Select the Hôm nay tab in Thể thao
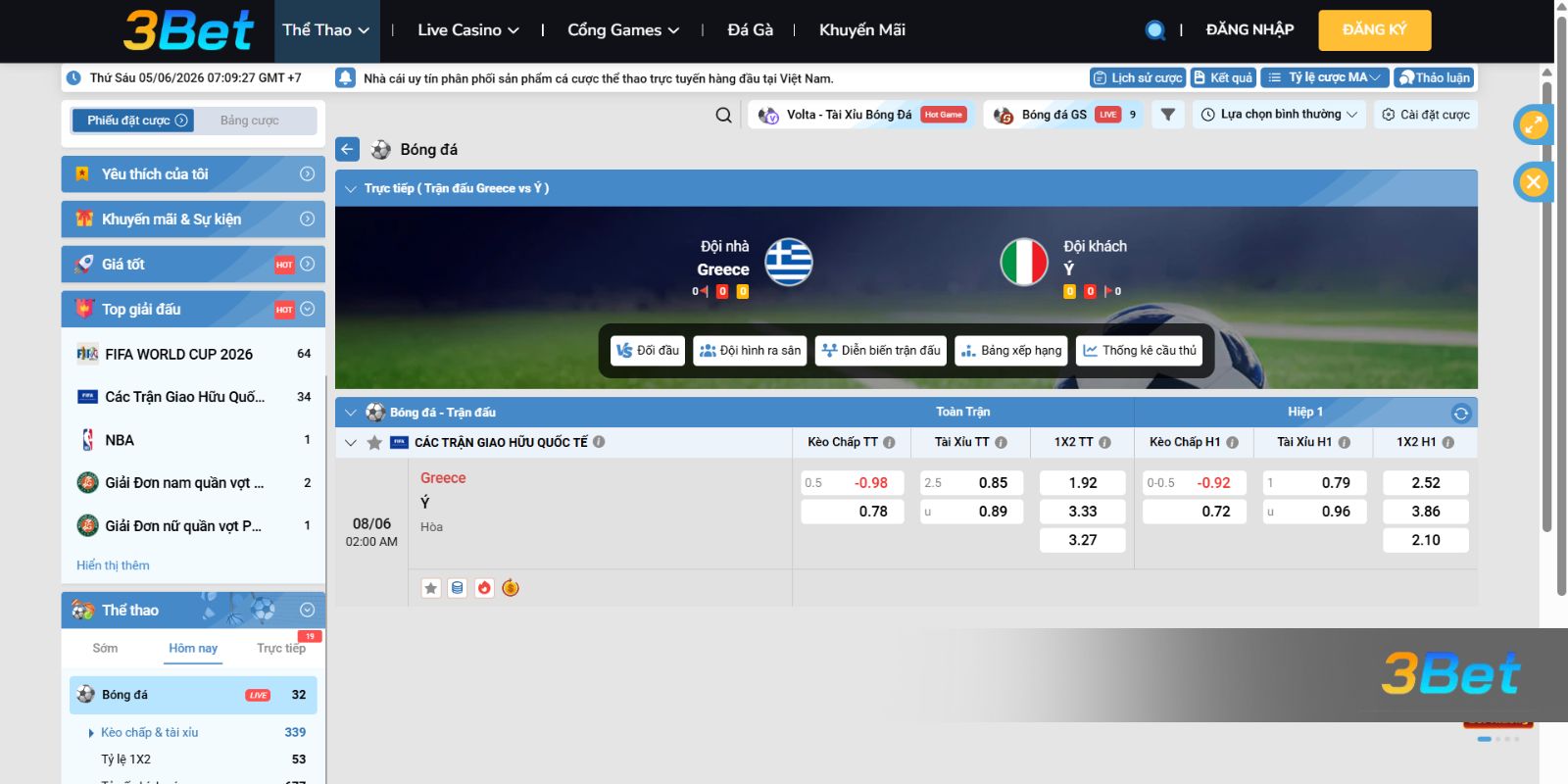Screen dimensions: 1568x784 pyautogui.click(x=193, y=648)
